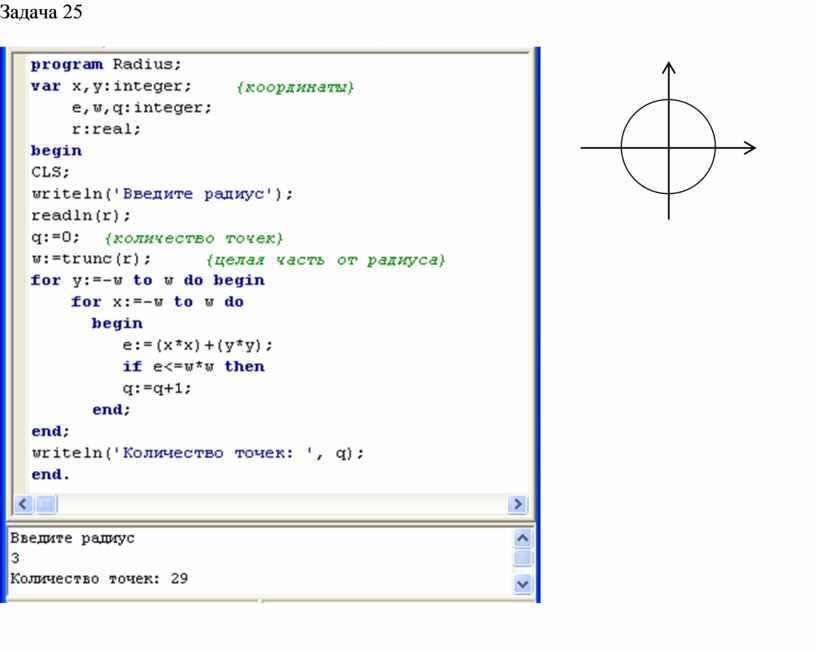
Task: Click the 'CLS;' statement
Action: 50,172
